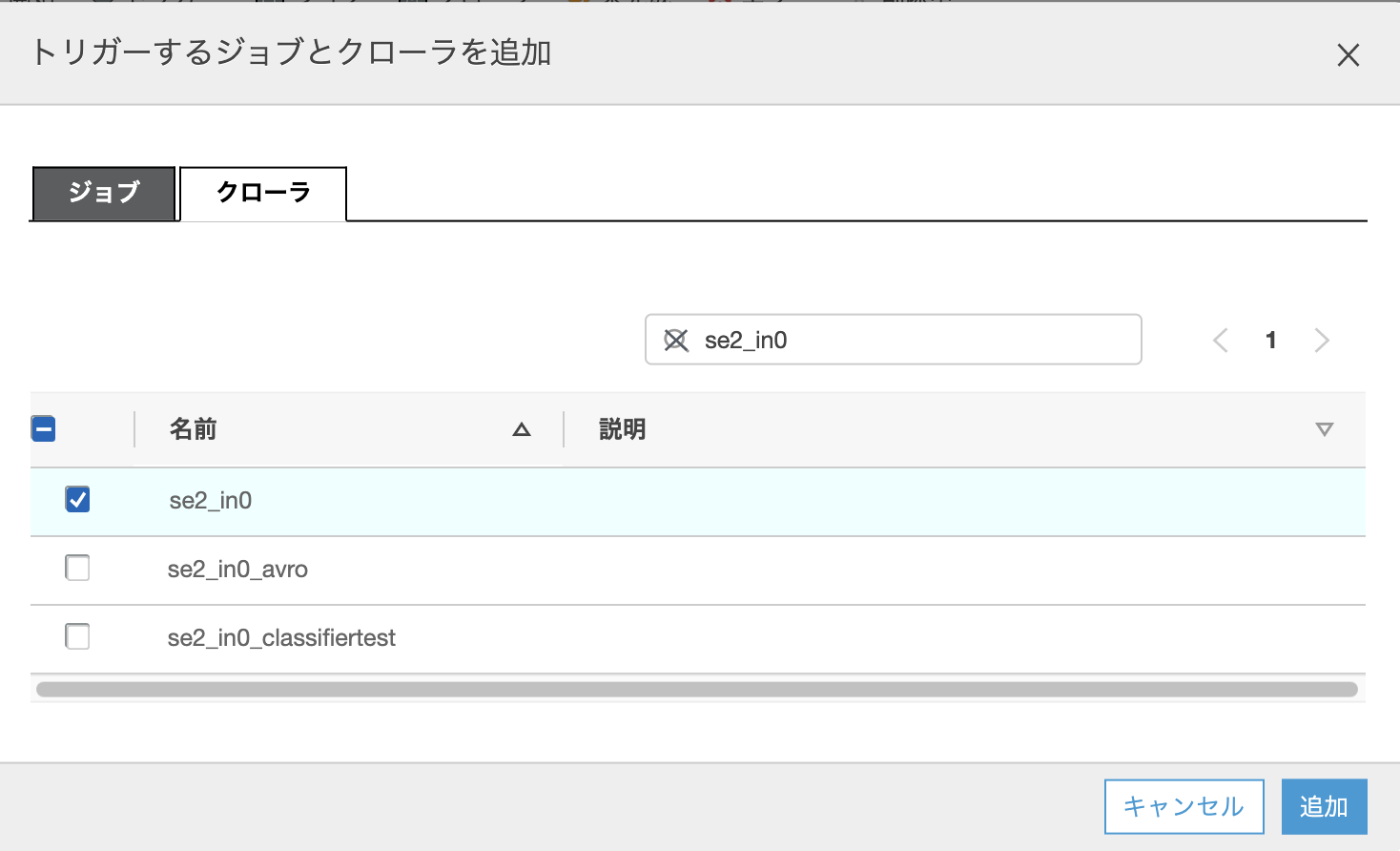Click the 追加 button
The width and height of the screenshot is (1400, 851).
click(x=1324, y=806)
